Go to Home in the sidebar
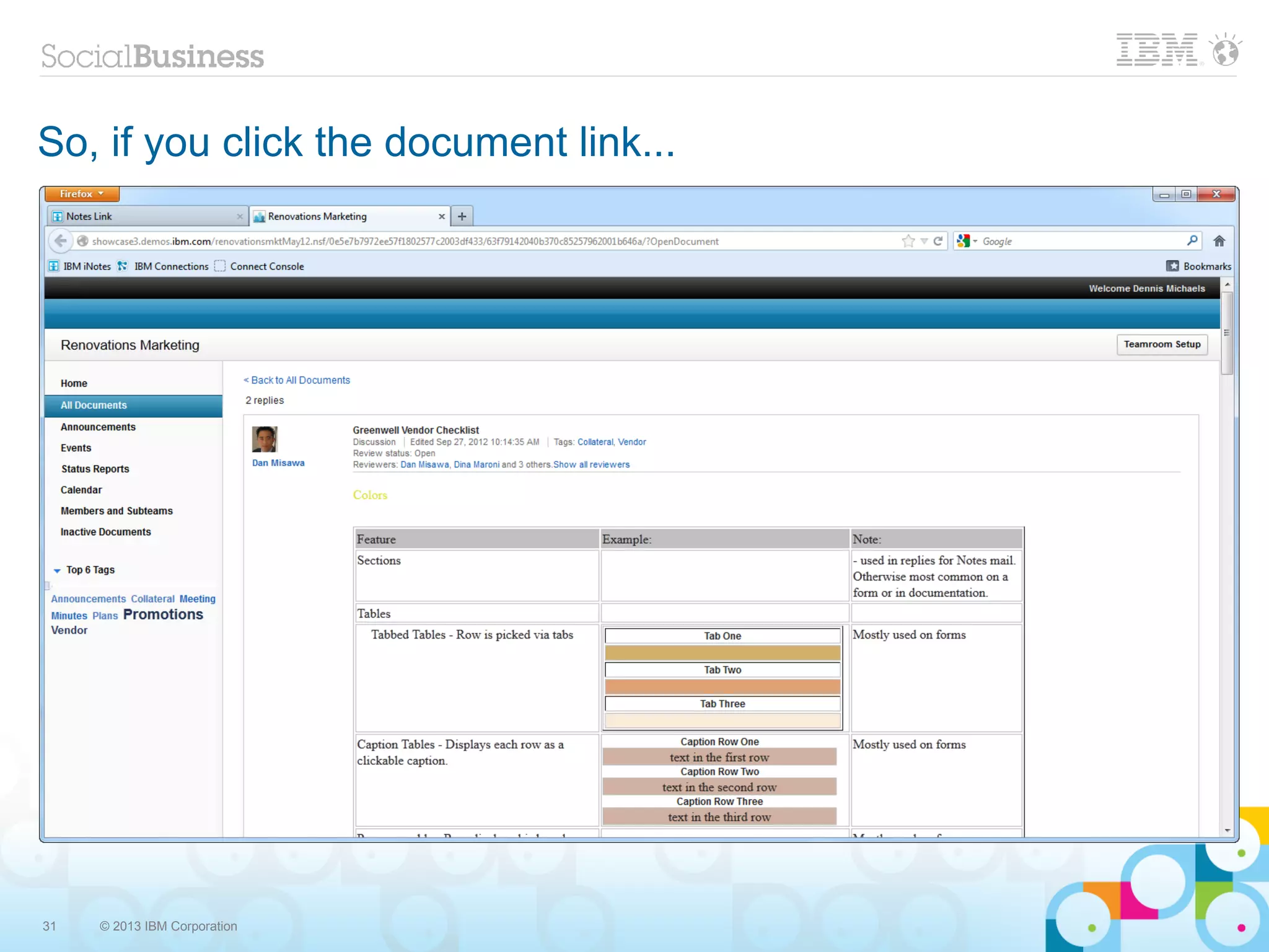The image size is (1269, 952). click(74, 383)
